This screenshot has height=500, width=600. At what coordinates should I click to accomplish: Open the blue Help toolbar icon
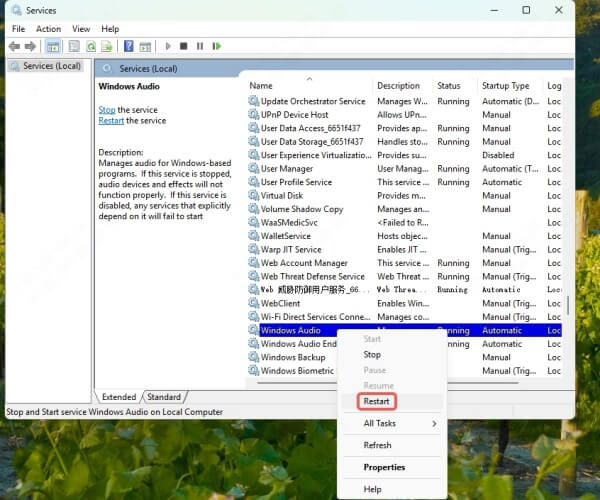tap(129, 46)
